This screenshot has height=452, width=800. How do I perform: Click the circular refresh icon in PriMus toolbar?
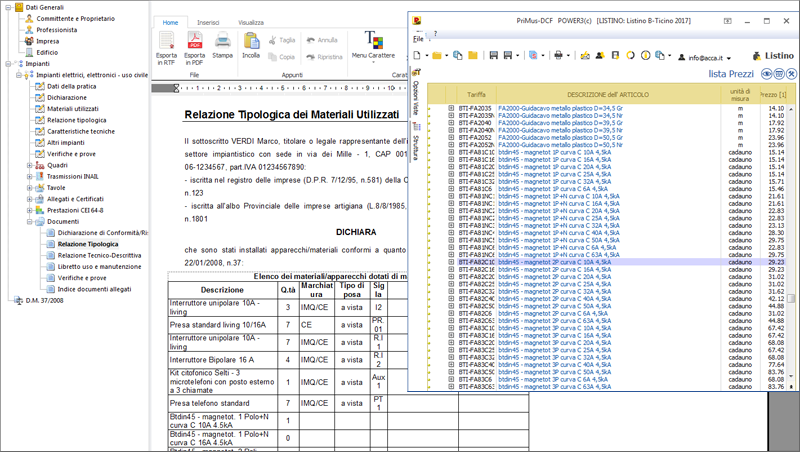pyautogui.click(x=631, y=56)
